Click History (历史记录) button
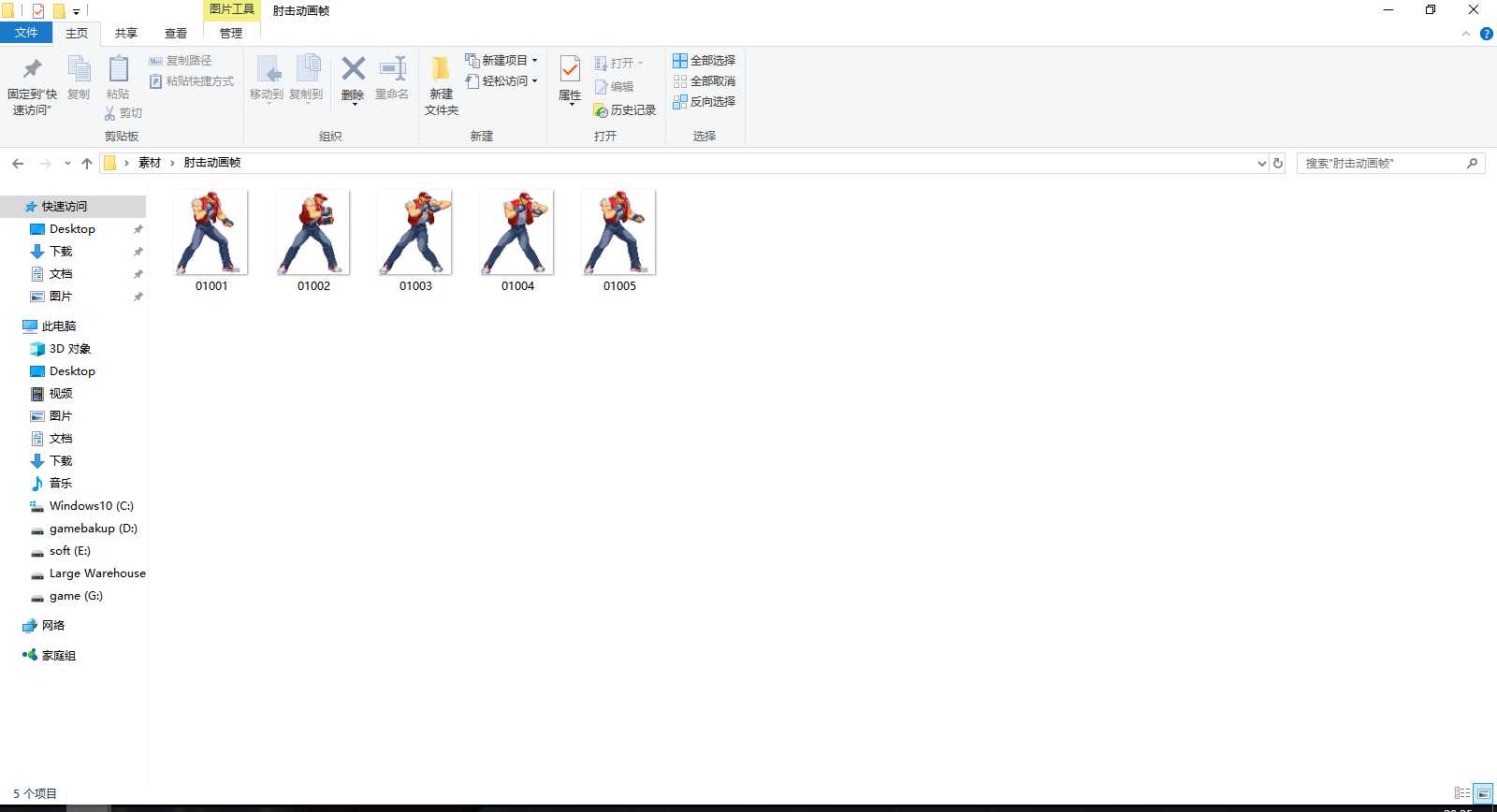 625,110
